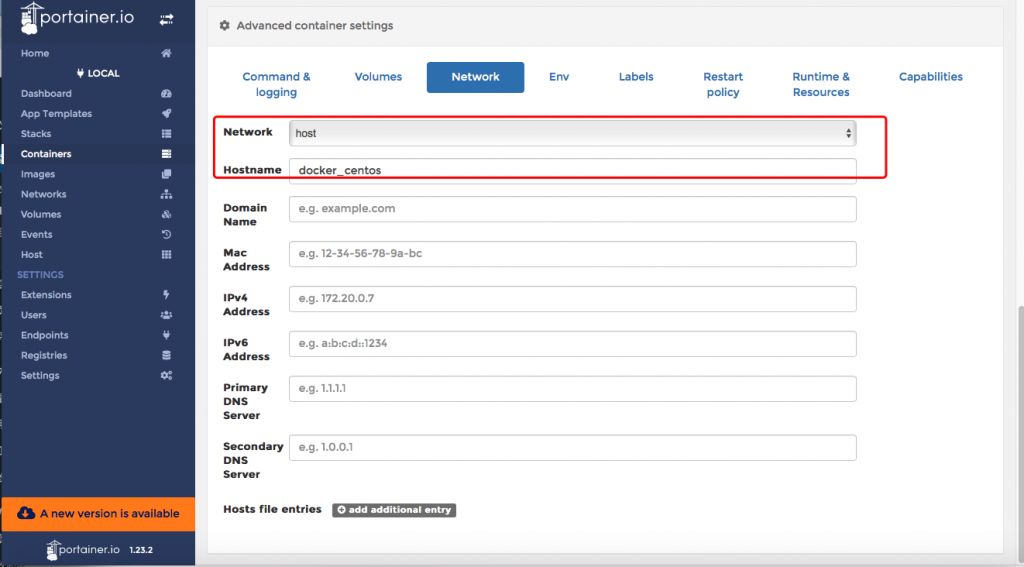Click the Events history icon

pos(166,235)
